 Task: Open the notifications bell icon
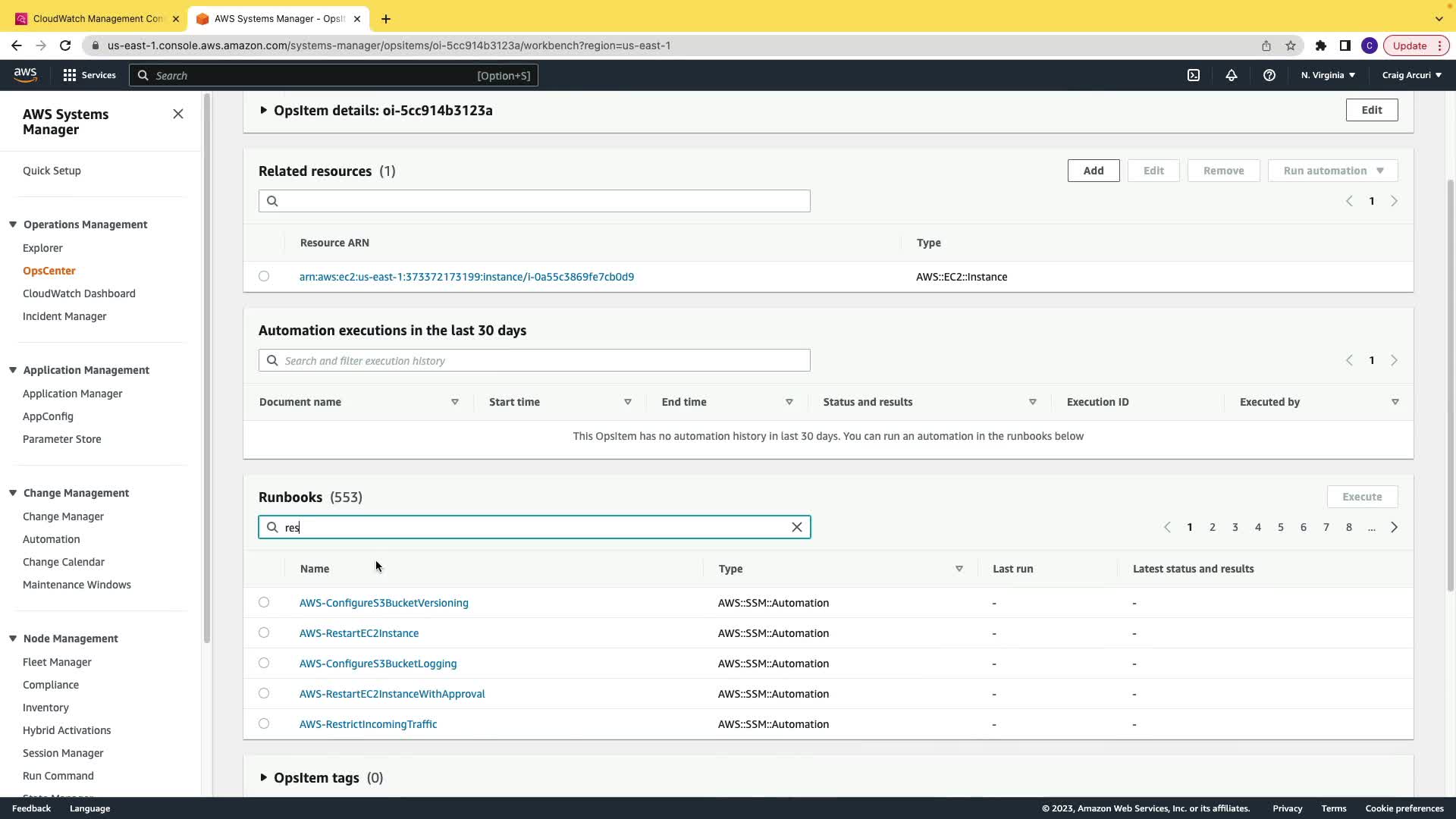[1231, 75]
